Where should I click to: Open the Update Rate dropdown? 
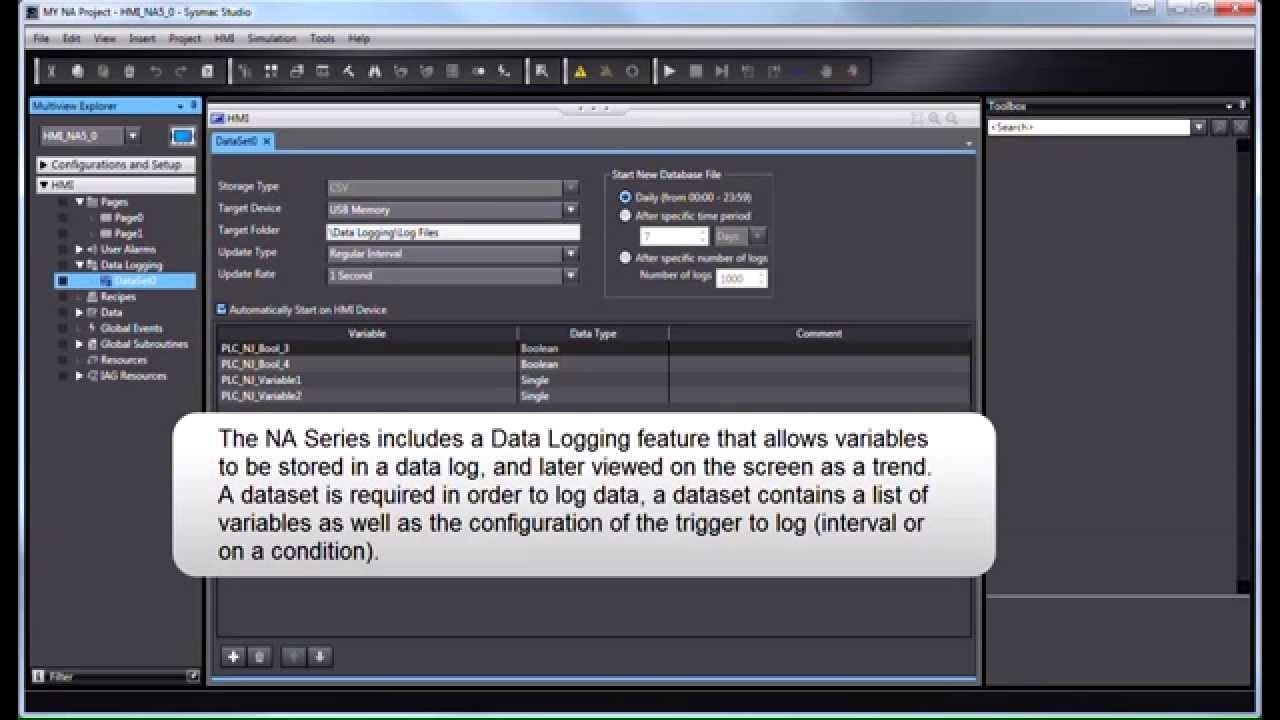pyautogui.click(x=571, y=276)
